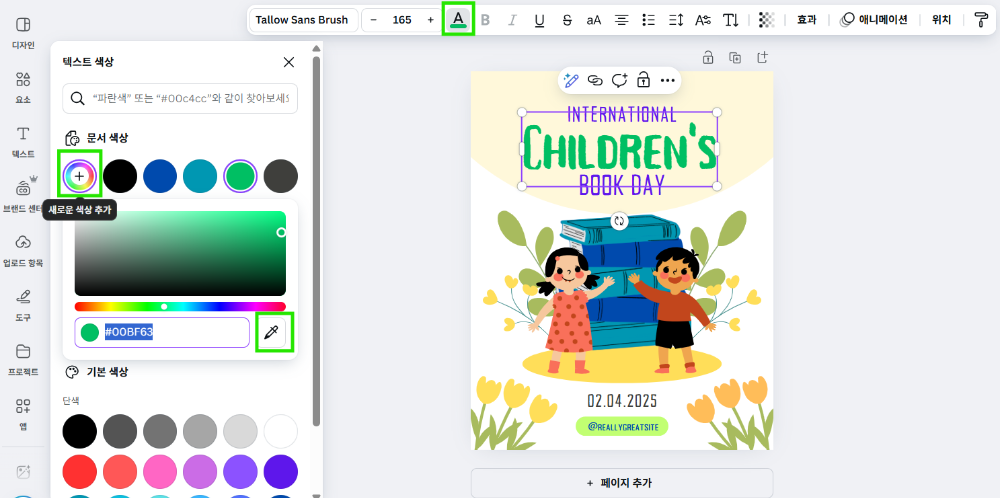The width and height of the screenshot is (1000, 498).
Task: Toggle underline formatting
Action: click(x=540, y=20)
